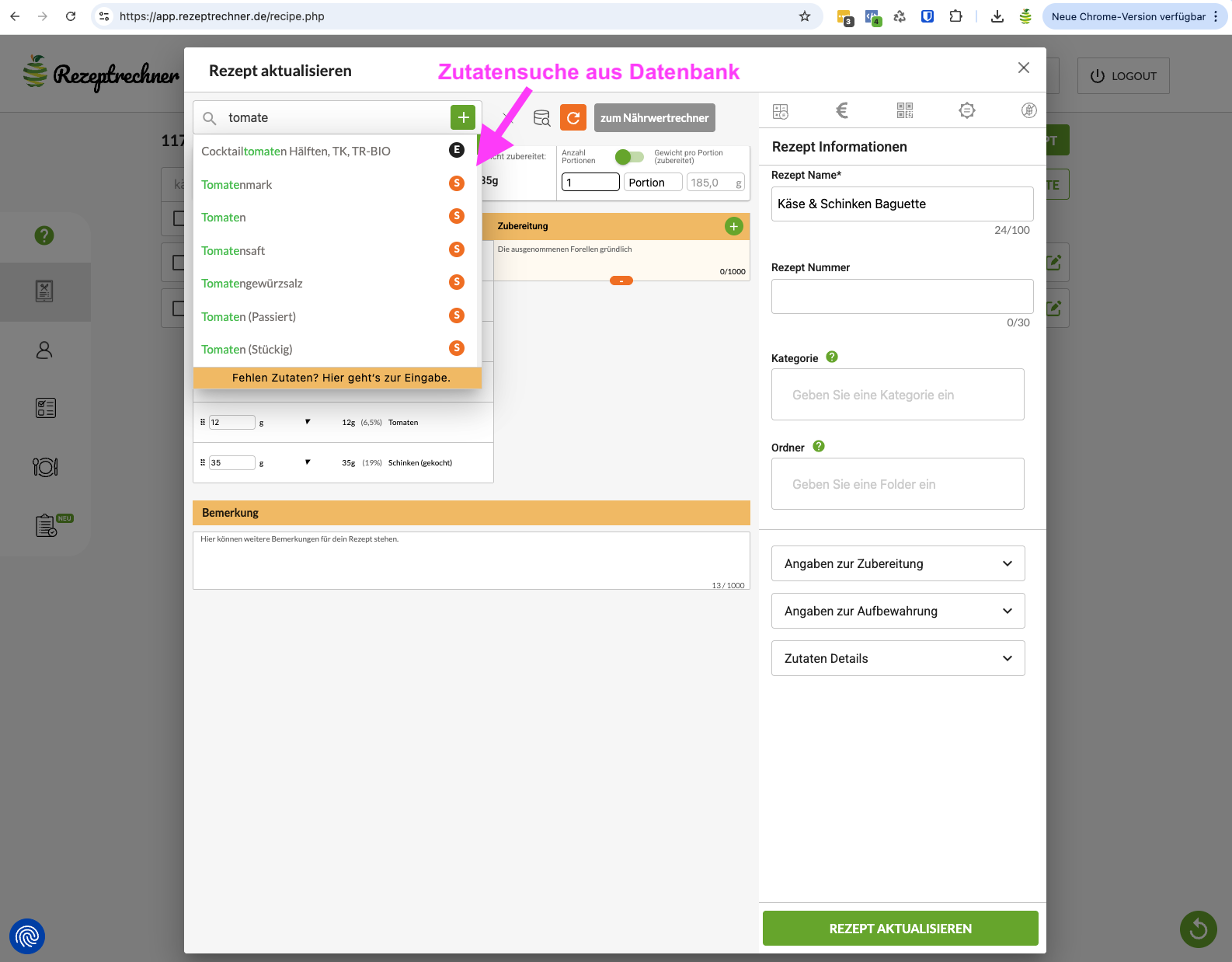Open the Kategorie combo box
This screenshot has height=962, width=1232.
tap(898, 395)
